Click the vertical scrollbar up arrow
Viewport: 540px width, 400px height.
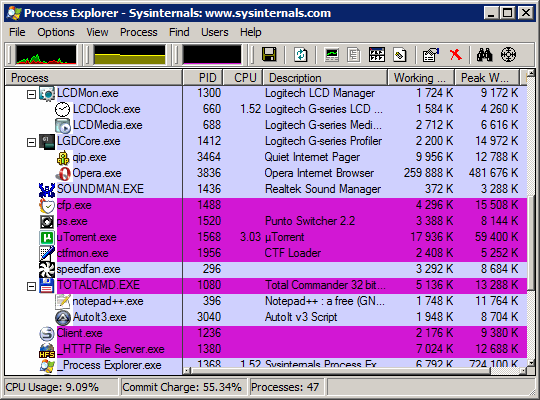coord(531,73)
